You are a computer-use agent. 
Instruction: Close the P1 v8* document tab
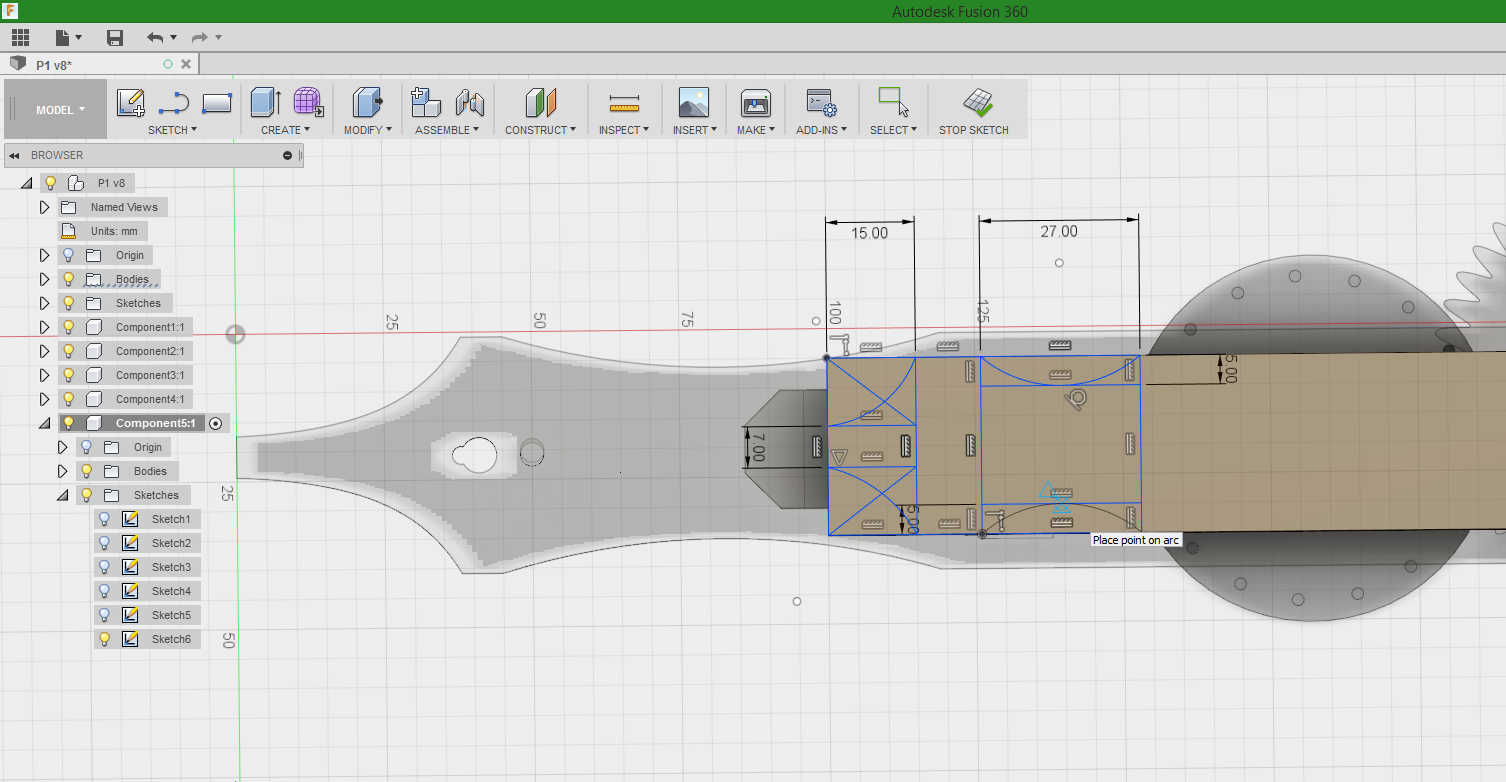coord(186,64)
